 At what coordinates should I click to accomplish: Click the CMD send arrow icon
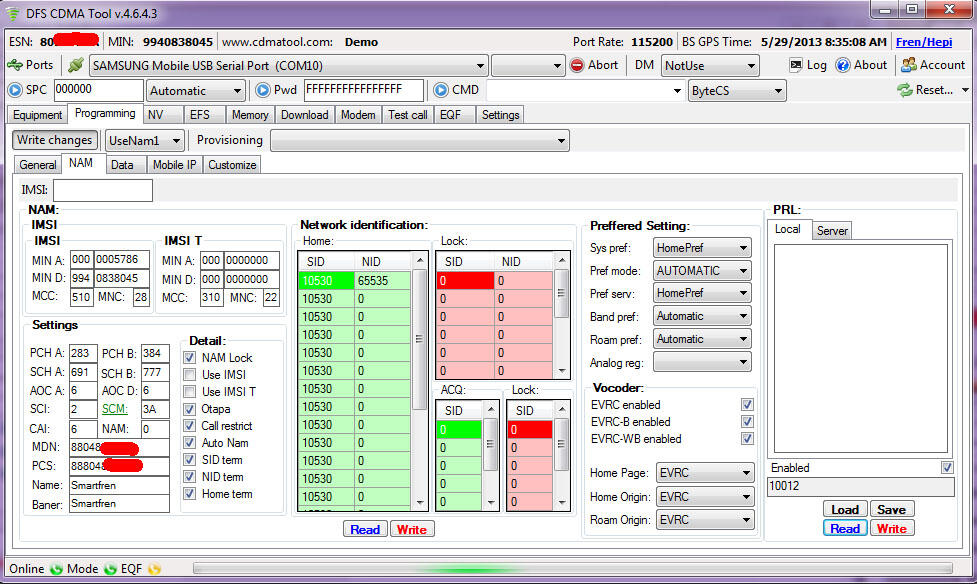pyautogui.click(x=441, y=90)
